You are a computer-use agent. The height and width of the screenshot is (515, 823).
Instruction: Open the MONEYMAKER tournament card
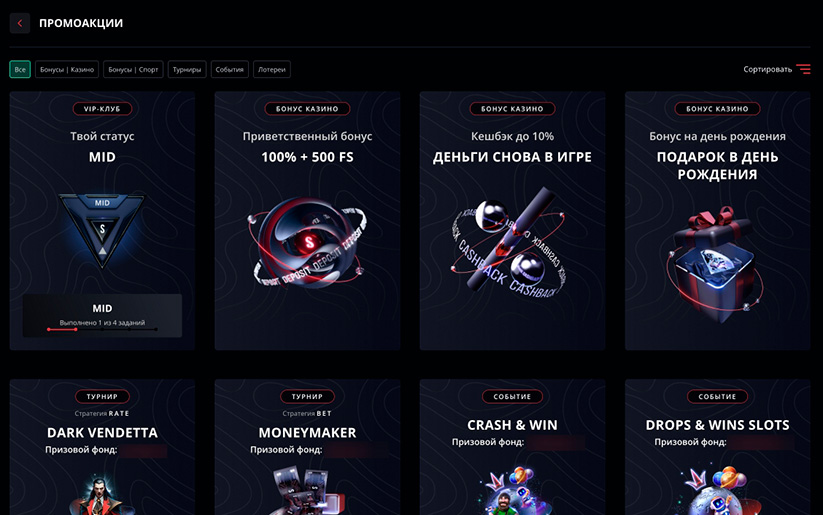coord(307,447)
